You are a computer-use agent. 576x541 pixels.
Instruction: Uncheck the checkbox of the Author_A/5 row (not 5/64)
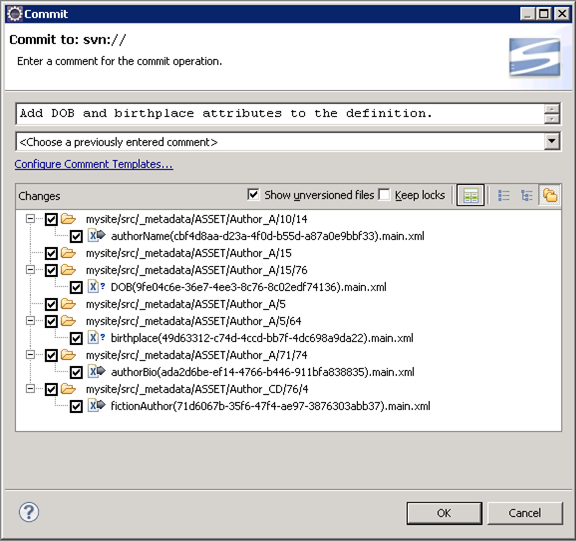click(x=51, y=304)
